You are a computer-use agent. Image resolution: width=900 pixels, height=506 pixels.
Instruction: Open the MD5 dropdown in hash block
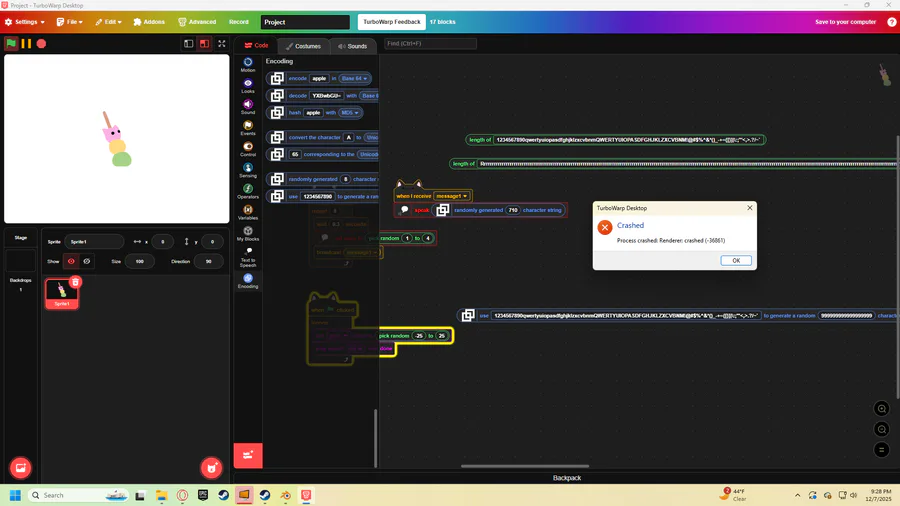click(x=350, y=113)
